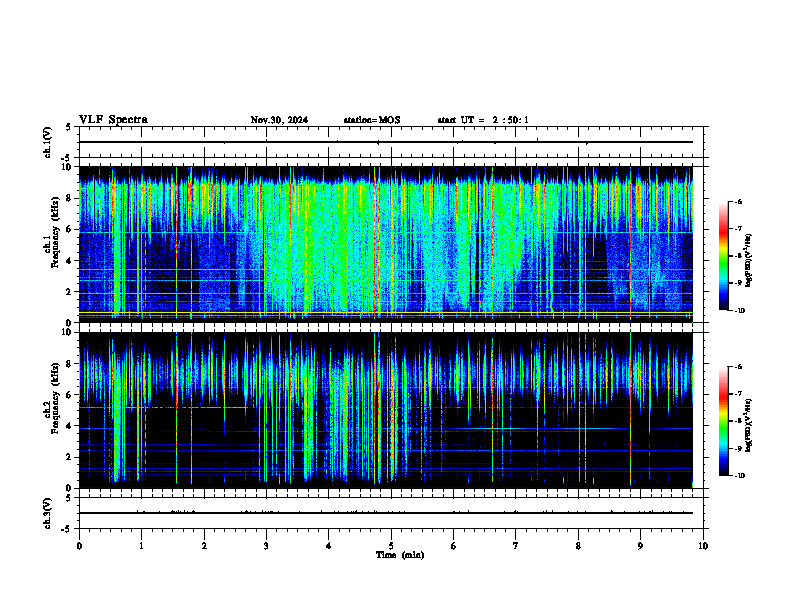Click the "-10" label on ch.1 colorbar
Viewport: 792px width, 612px height.
(x=739, y=310)
